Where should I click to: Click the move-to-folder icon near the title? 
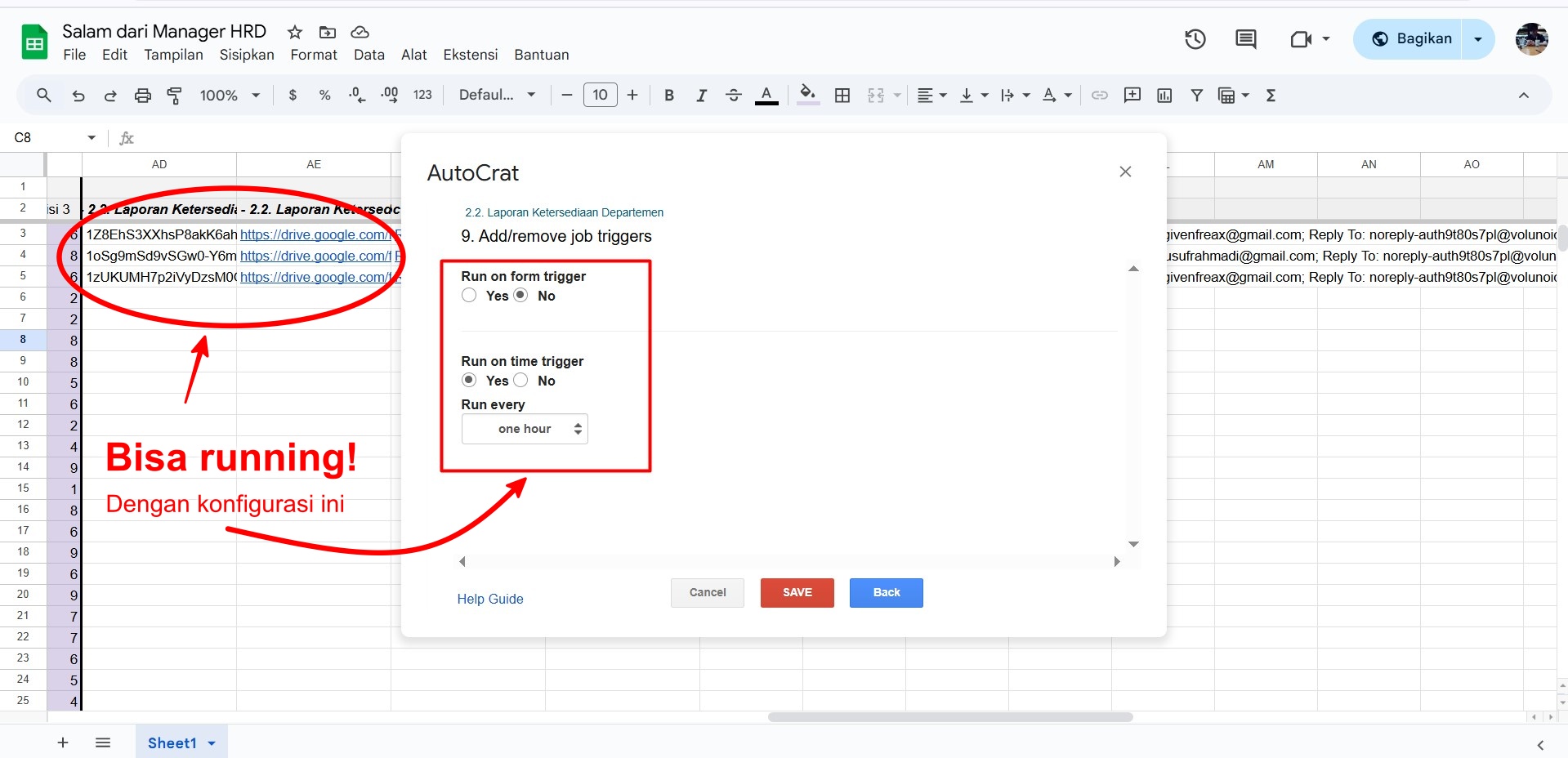pos(328,32)
